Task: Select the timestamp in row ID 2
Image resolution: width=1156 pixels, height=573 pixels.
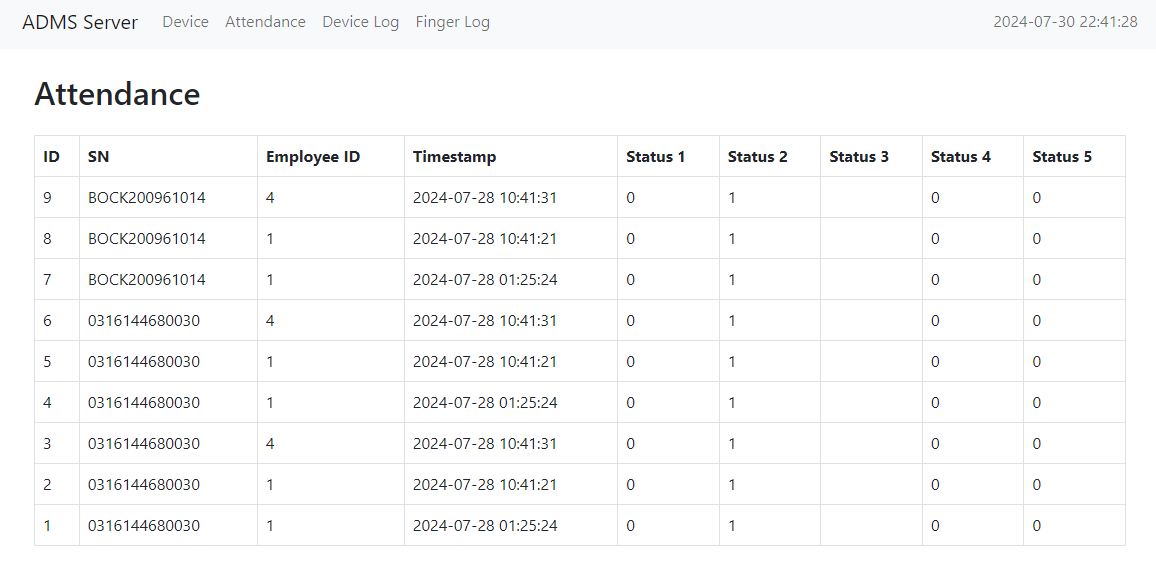Action: 485,485
